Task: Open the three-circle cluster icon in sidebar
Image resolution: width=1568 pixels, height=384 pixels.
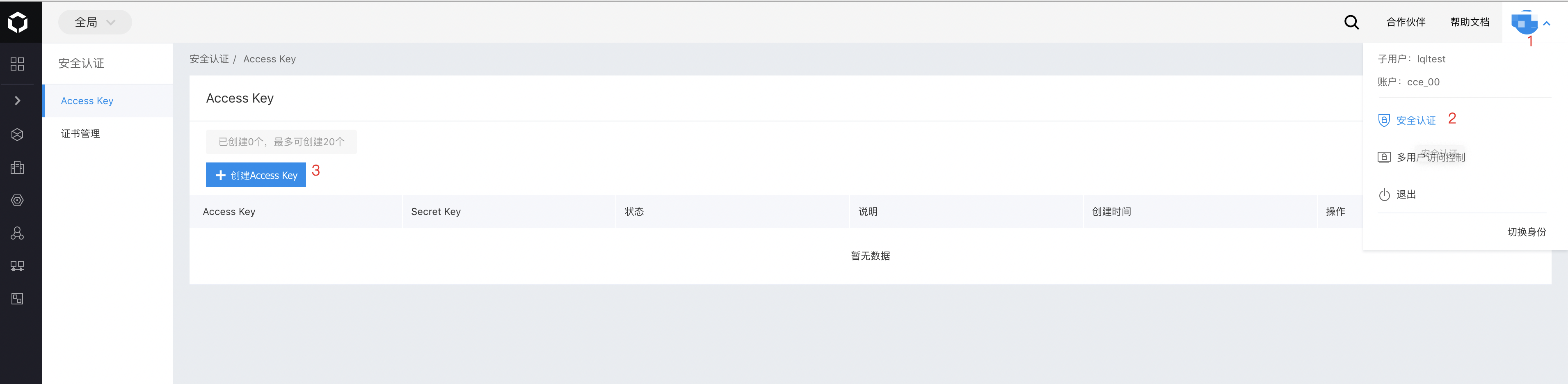Action: tap(17, 233)
